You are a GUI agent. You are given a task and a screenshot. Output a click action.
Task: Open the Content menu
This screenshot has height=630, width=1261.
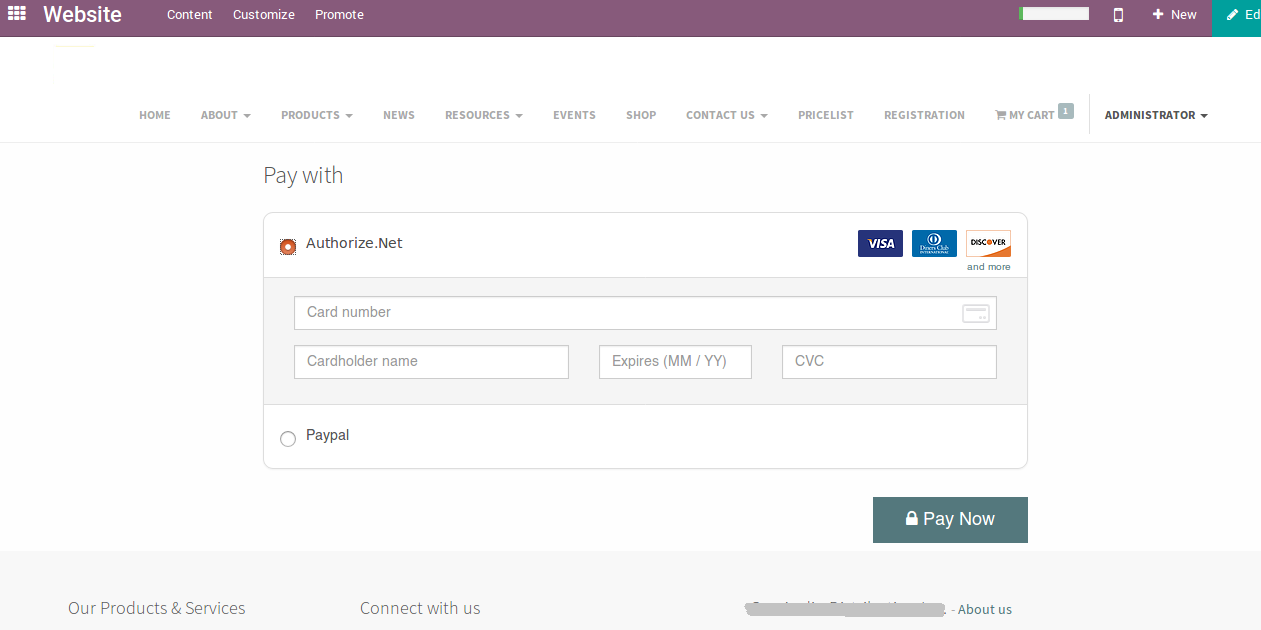click(x=190, y=15)
